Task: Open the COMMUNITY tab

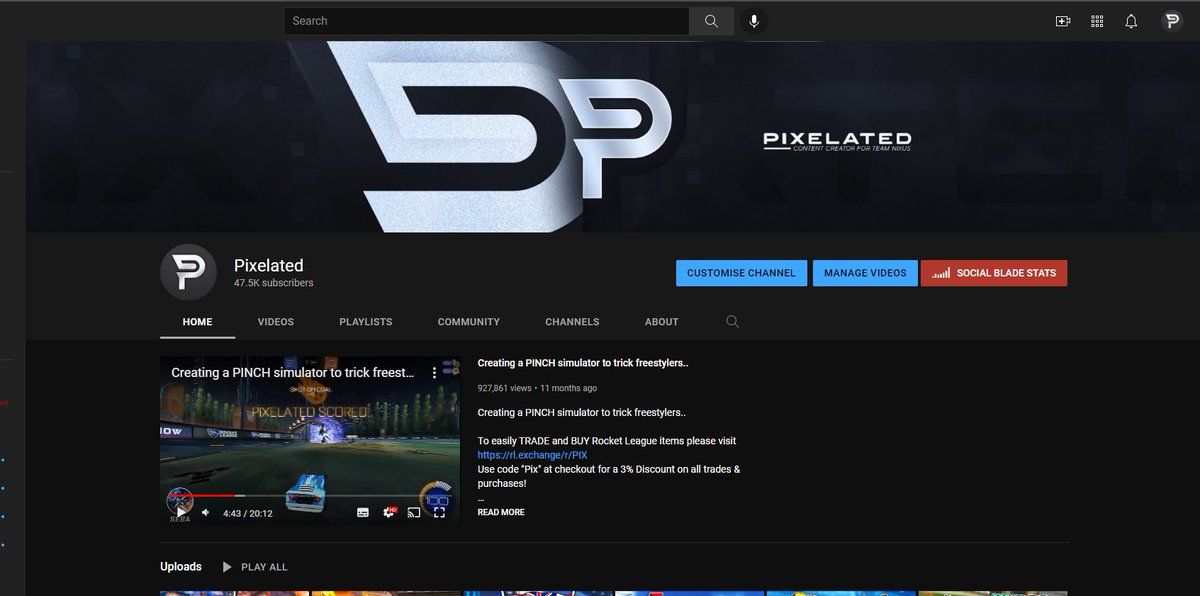Action: coord(468,321)
